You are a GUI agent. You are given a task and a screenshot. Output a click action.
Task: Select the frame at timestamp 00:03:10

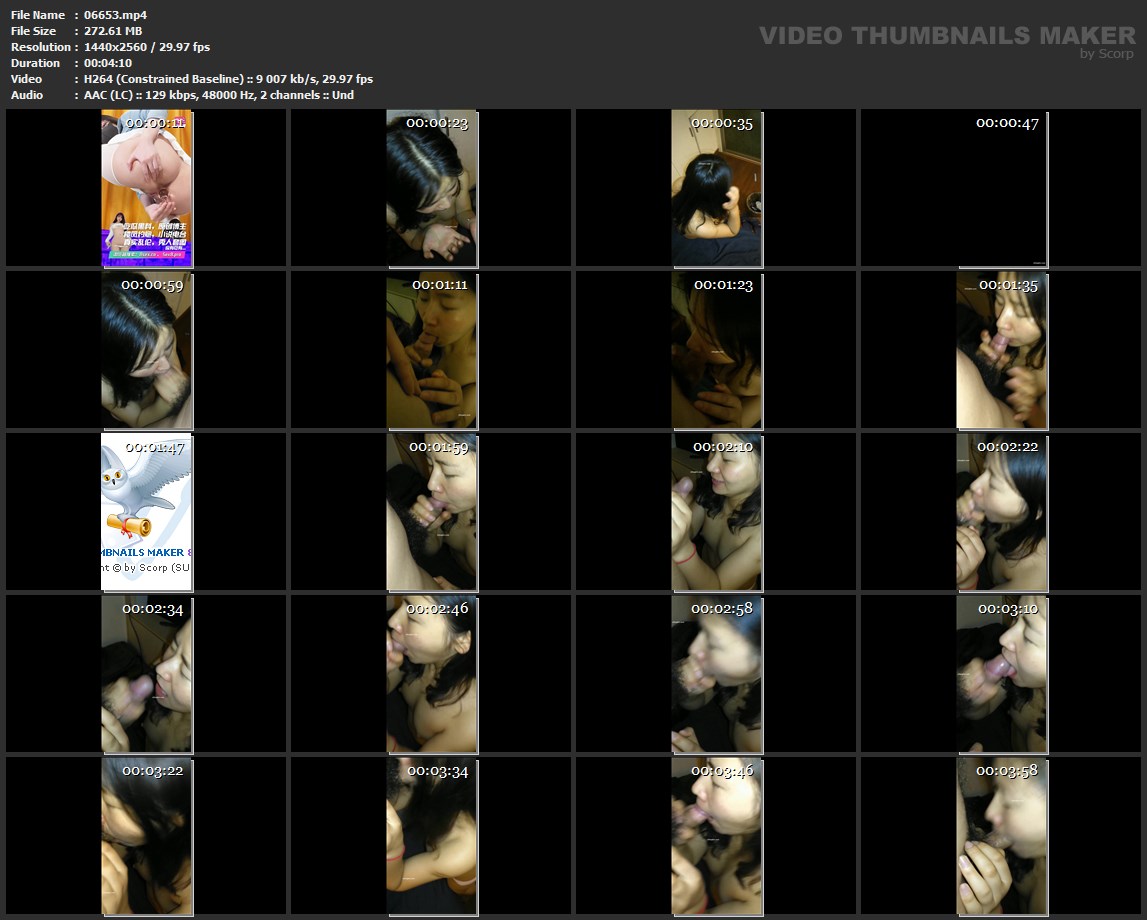coord(1001,674)
